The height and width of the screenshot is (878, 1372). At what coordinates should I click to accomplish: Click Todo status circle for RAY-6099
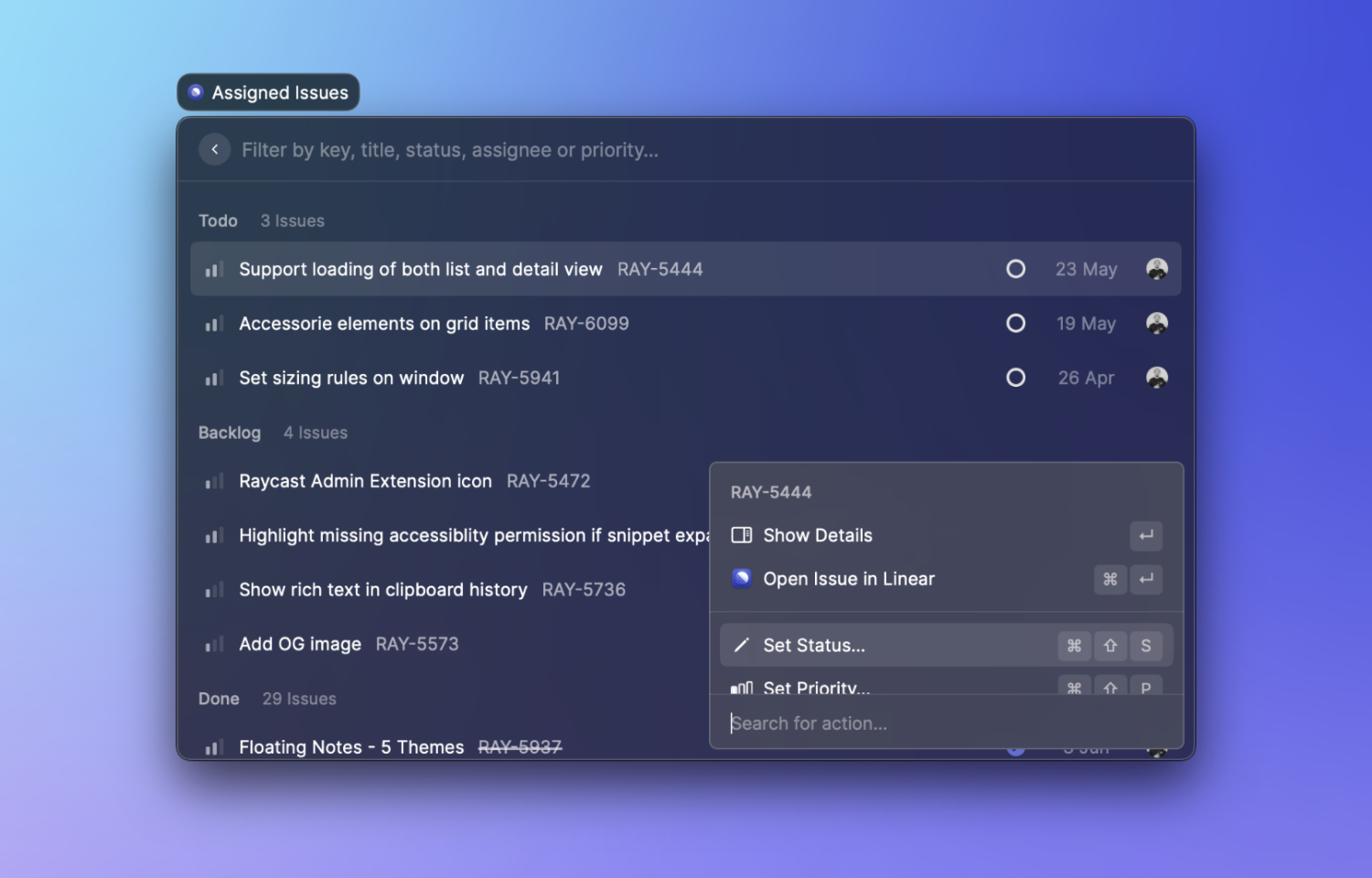click(1015, 323)
